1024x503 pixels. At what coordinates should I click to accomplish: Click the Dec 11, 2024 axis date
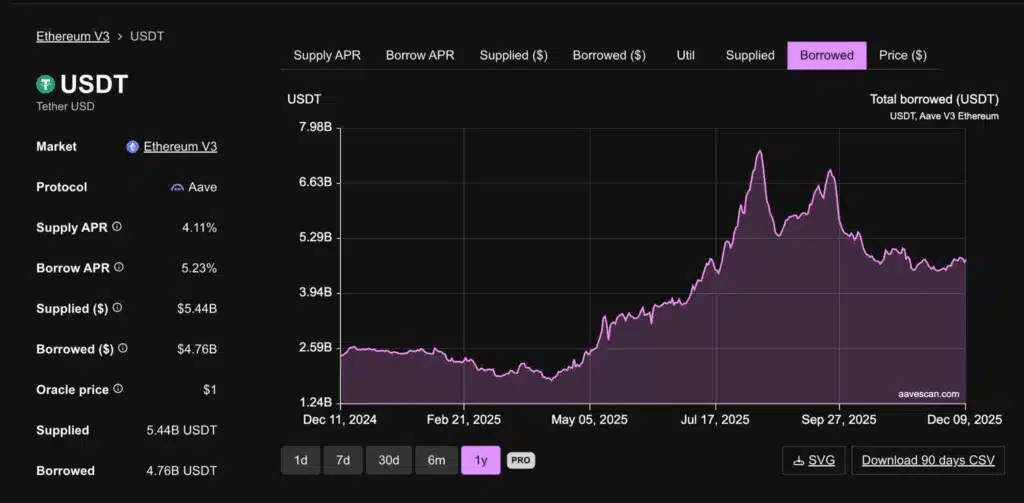click(340, 420)
